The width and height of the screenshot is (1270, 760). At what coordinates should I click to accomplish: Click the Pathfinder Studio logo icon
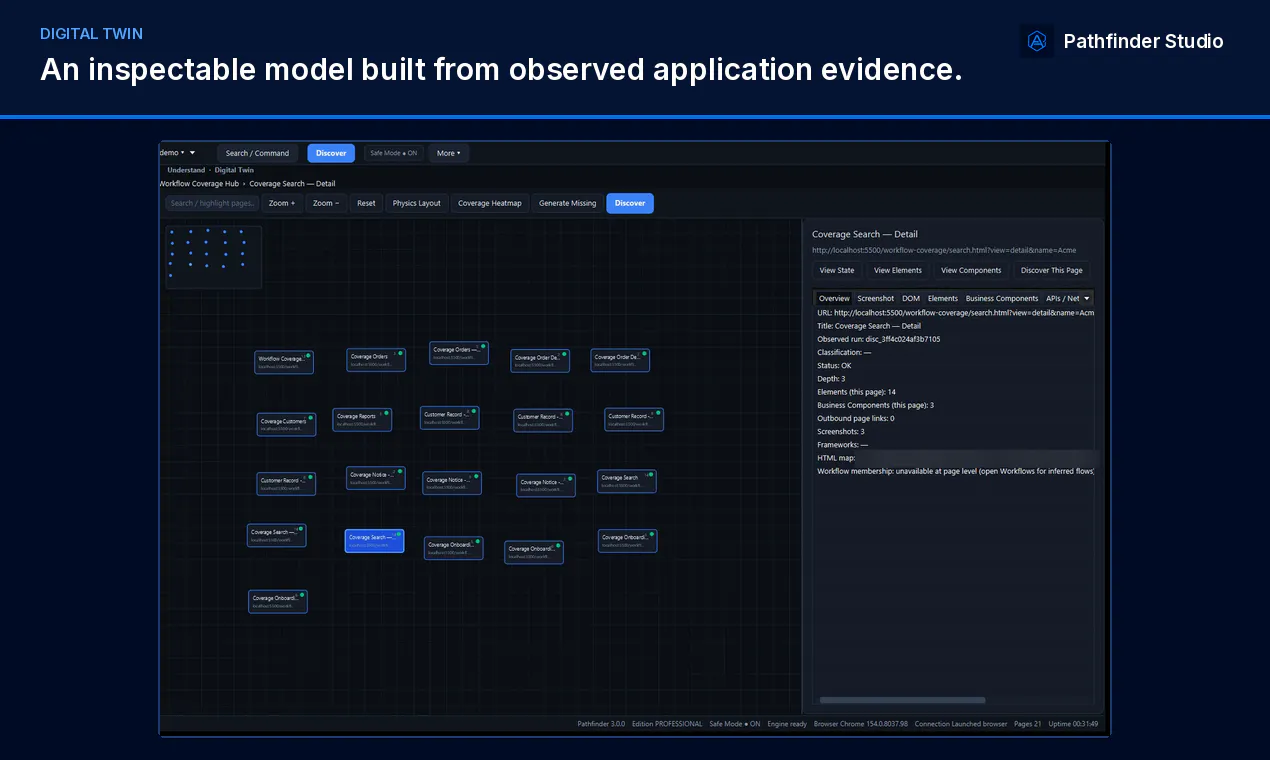click(1037, 41)
